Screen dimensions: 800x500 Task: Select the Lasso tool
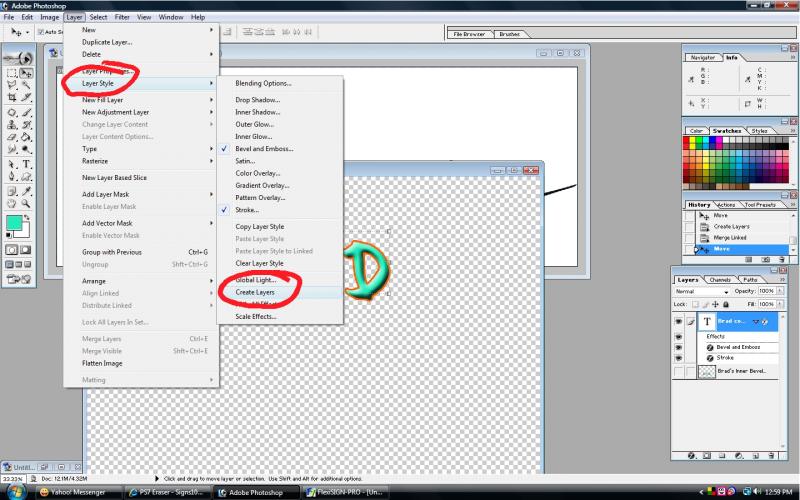(12, 85)
